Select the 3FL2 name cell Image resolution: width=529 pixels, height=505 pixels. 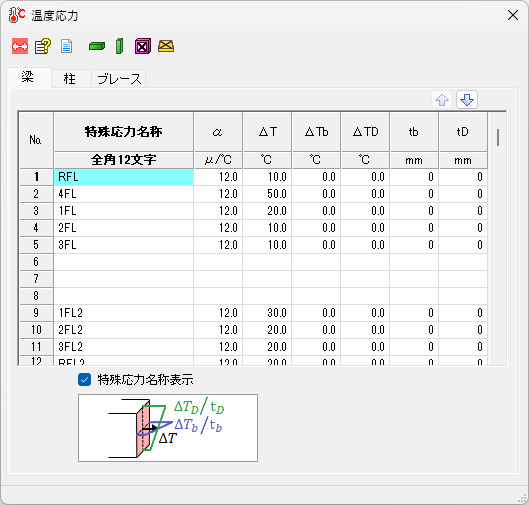click(x=123, y=347)
